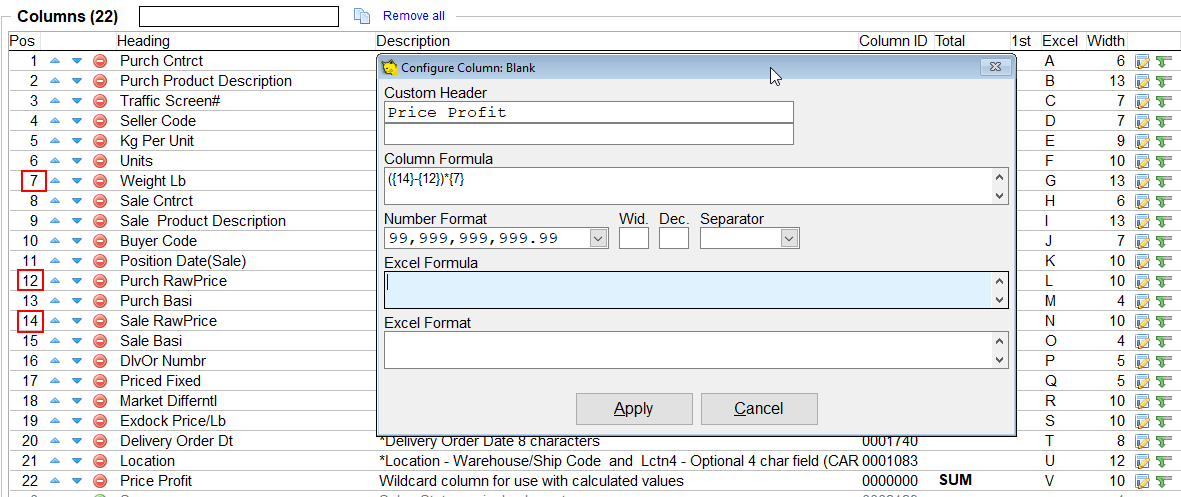Screen dimensions: 1181x497
Task: Open the Separator dropdown
Action: tap(790, 239)
